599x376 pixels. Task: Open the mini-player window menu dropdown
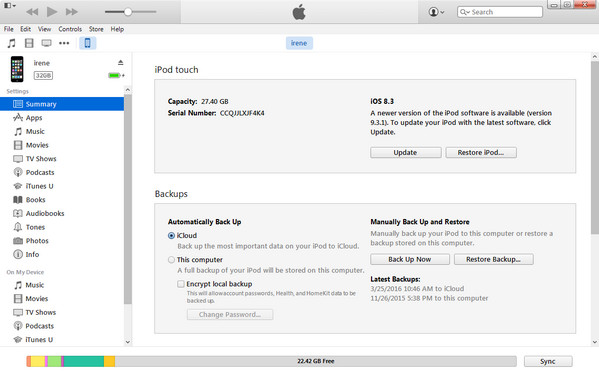click(10, 6)
